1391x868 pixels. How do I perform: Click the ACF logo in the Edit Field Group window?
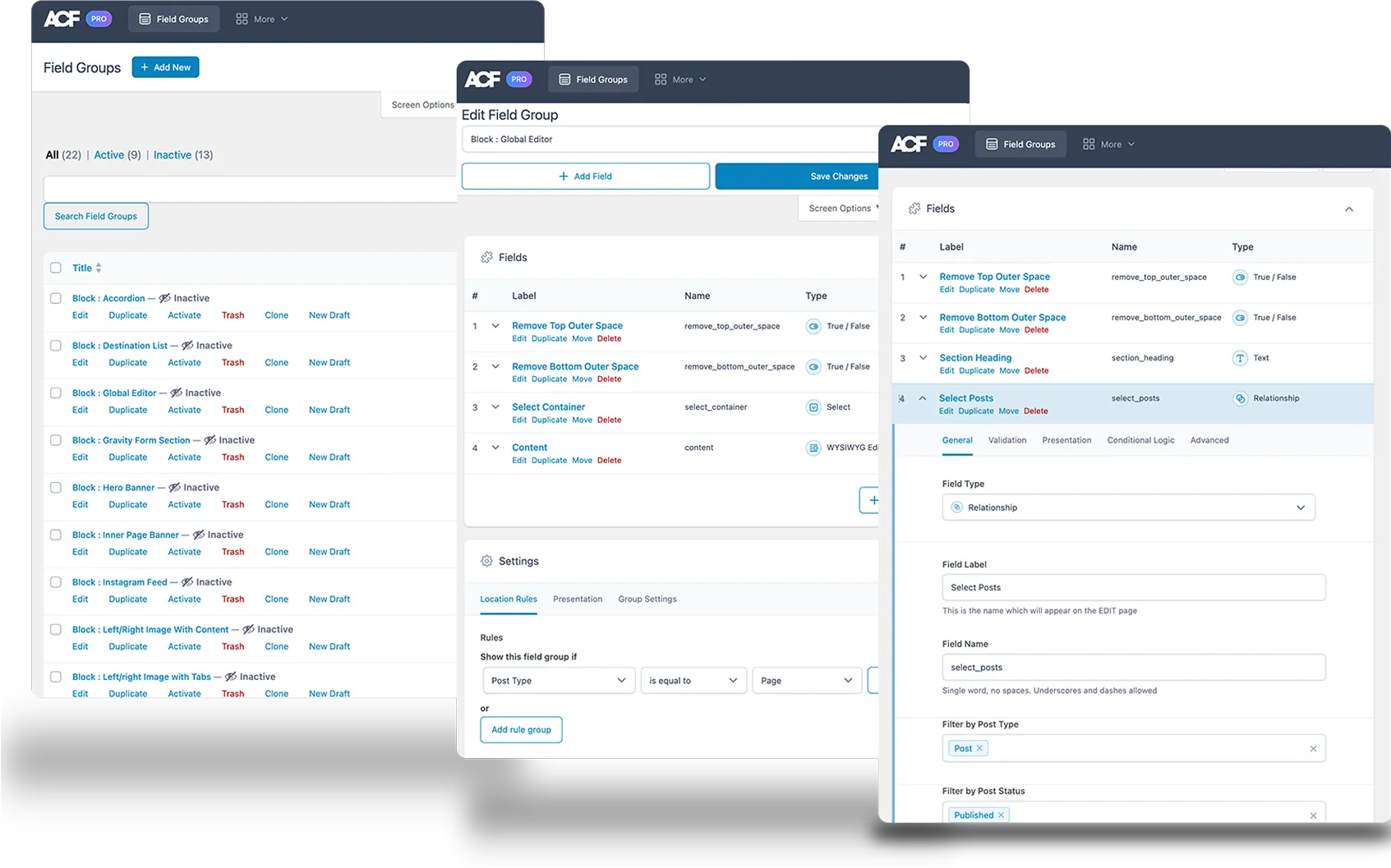(x=482, y=79)
